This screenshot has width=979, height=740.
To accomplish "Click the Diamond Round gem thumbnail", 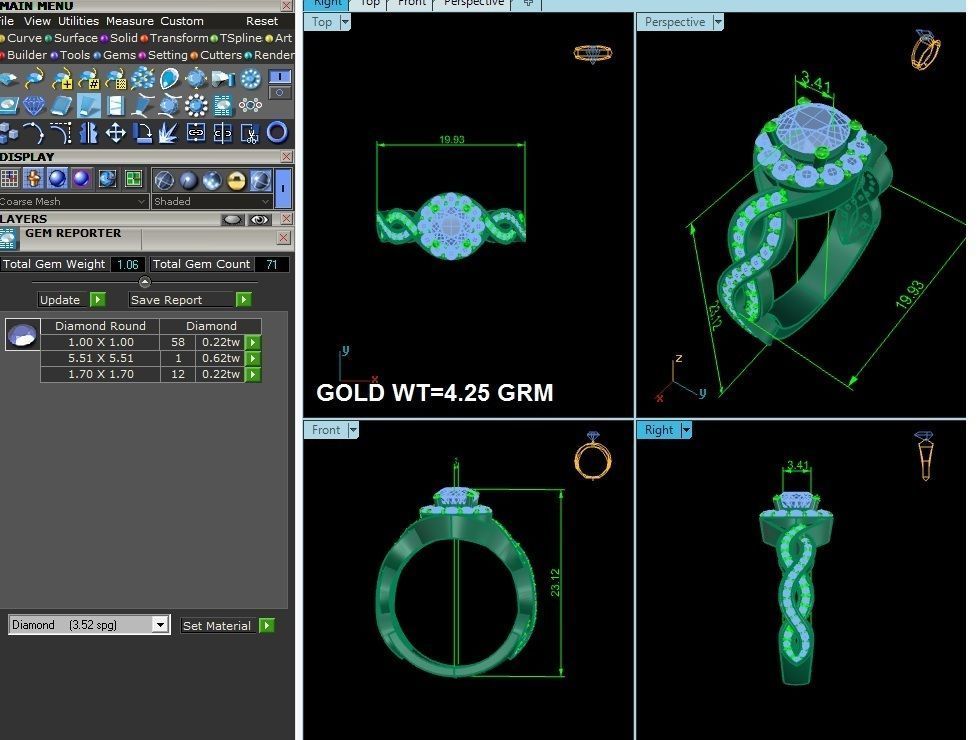I will (x=23, y=334).
